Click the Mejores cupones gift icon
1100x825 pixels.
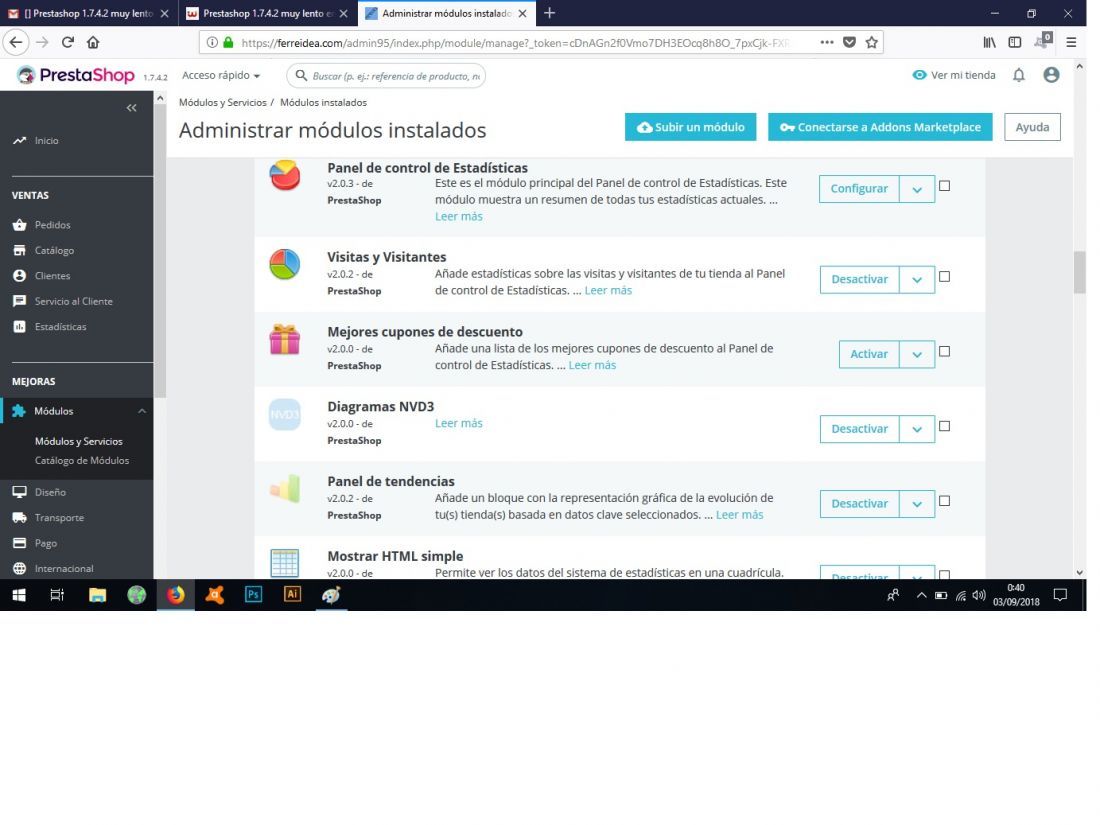pos(285,340)
